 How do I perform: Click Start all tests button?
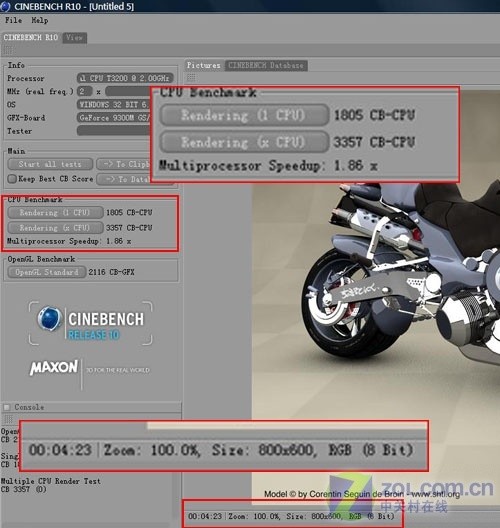(x=50, y=164)
